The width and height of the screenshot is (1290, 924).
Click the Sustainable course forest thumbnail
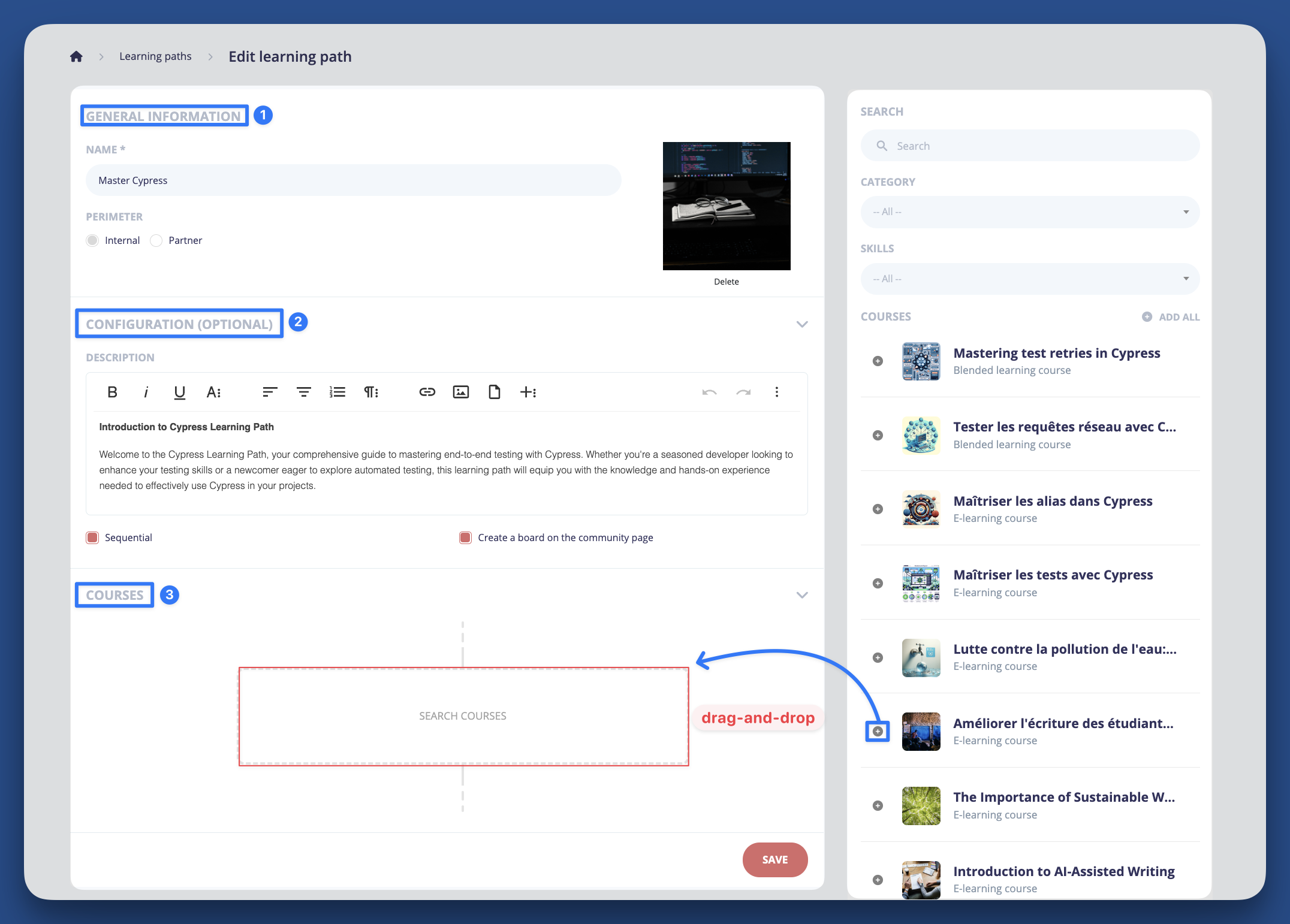point(921,805)
